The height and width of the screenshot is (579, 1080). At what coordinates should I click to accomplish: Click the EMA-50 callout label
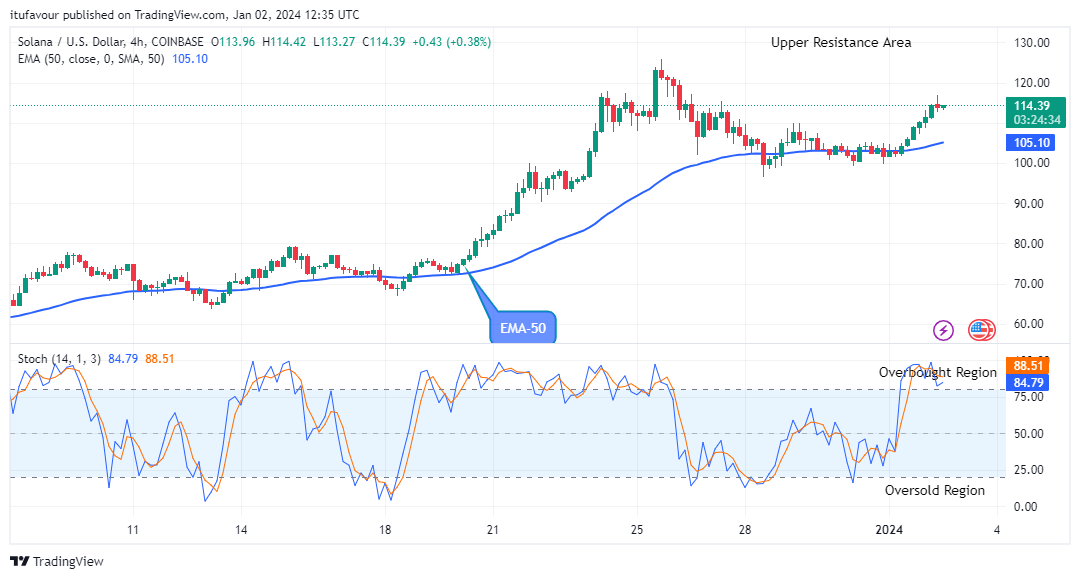[x=523, y=328]
